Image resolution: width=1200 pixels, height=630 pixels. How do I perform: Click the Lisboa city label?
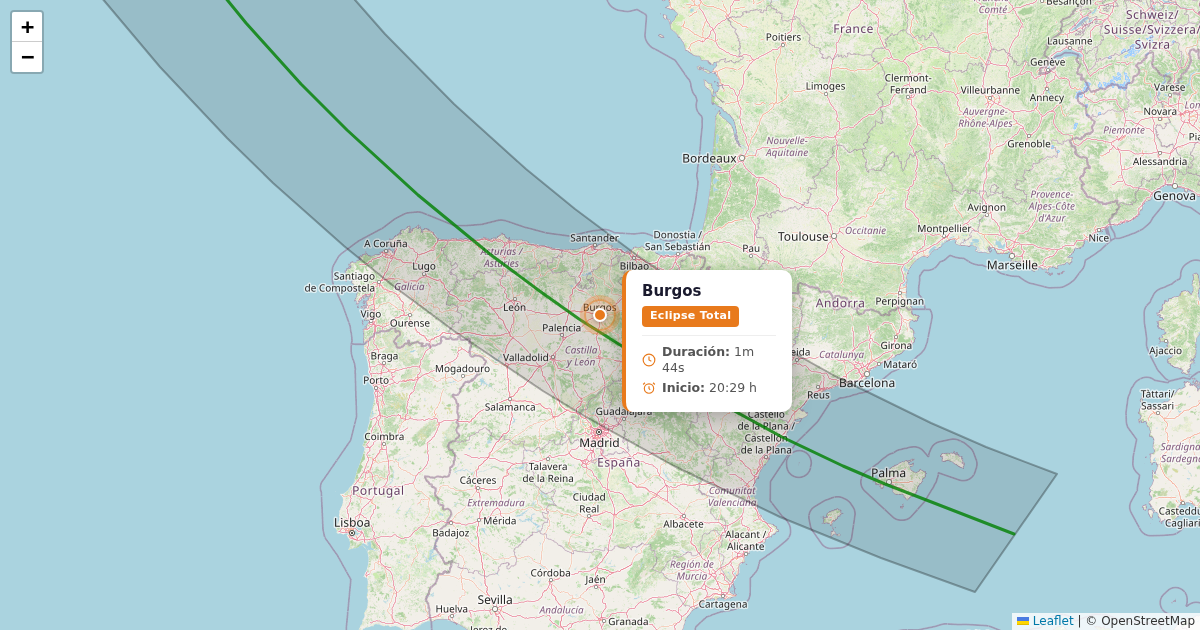tap(352, 522)
